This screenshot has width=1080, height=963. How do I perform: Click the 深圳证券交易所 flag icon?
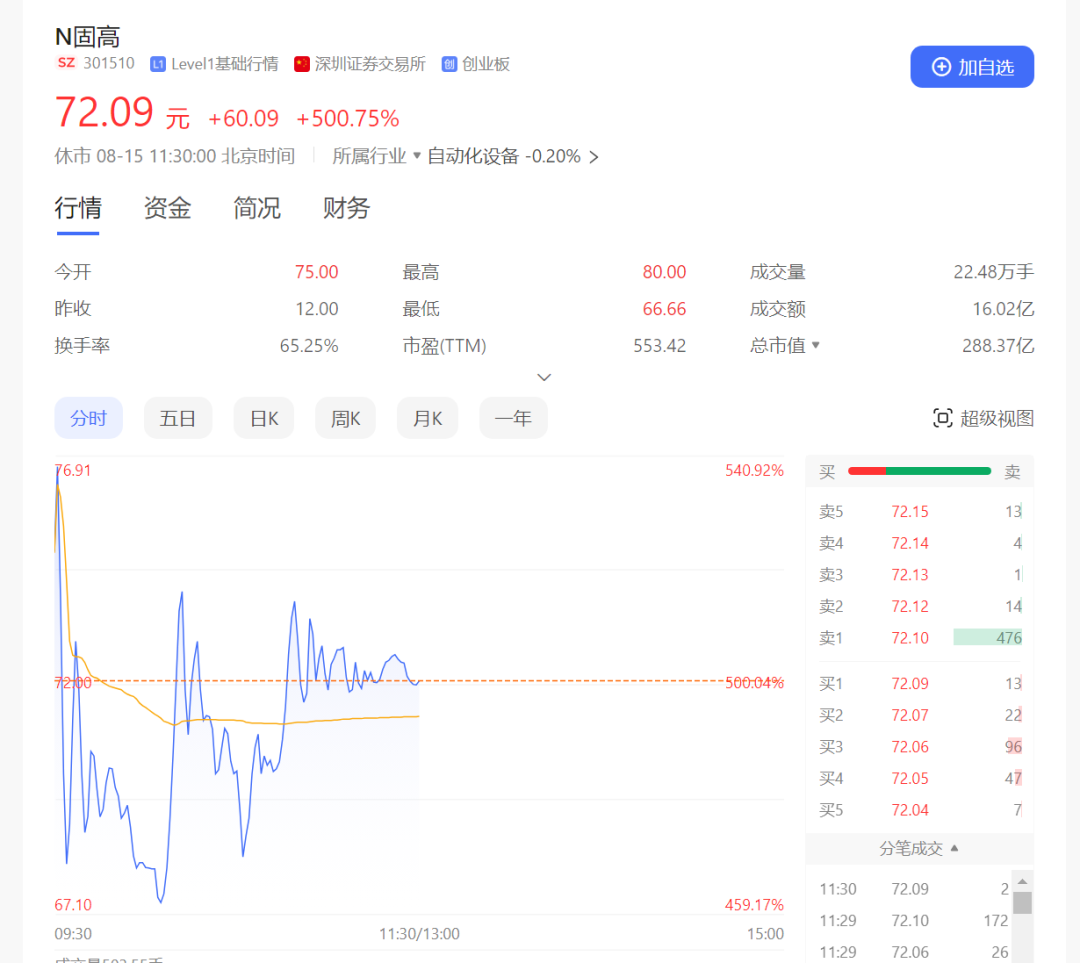pos(302,64)
